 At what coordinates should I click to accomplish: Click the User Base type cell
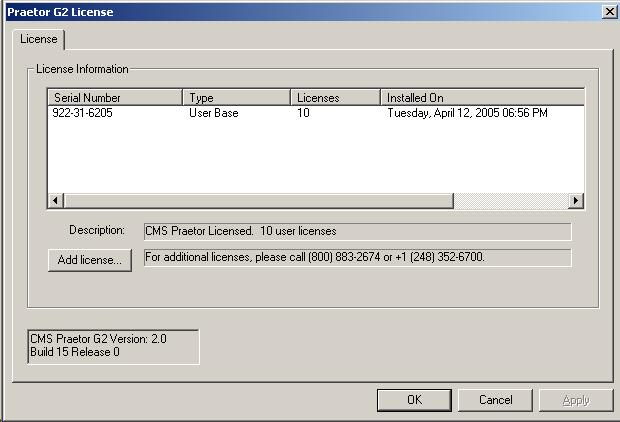point(214,113)
